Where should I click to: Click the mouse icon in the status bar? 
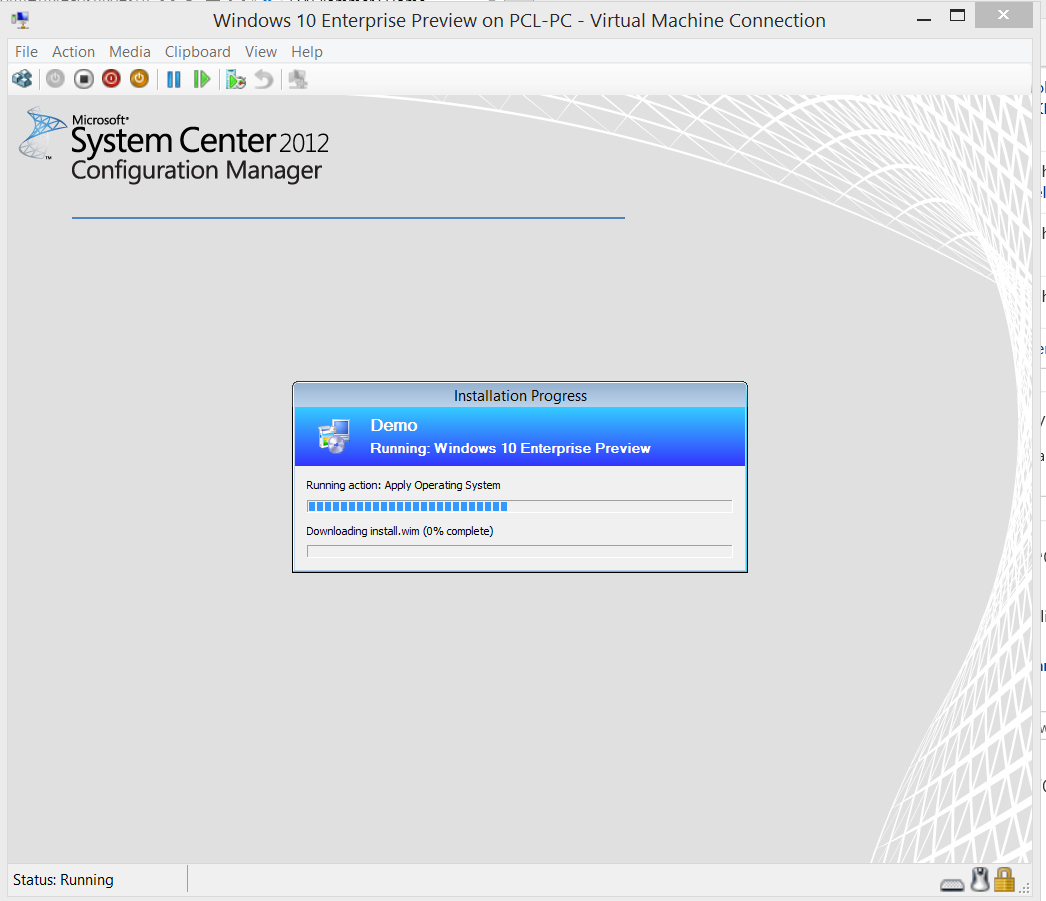click(980, 880)
